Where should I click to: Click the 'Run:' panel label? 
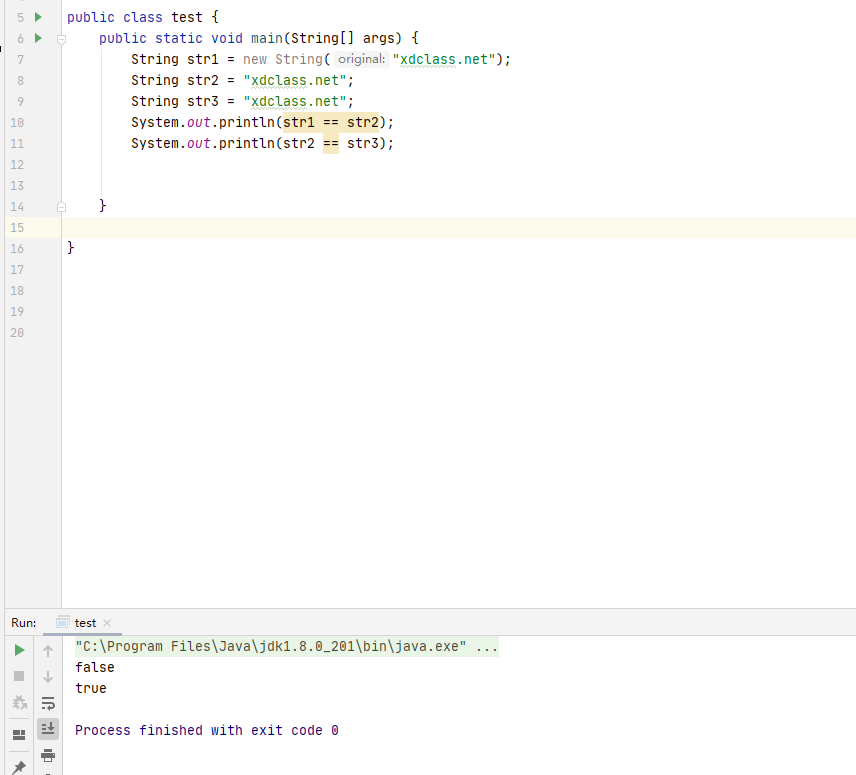click(23, 623)
